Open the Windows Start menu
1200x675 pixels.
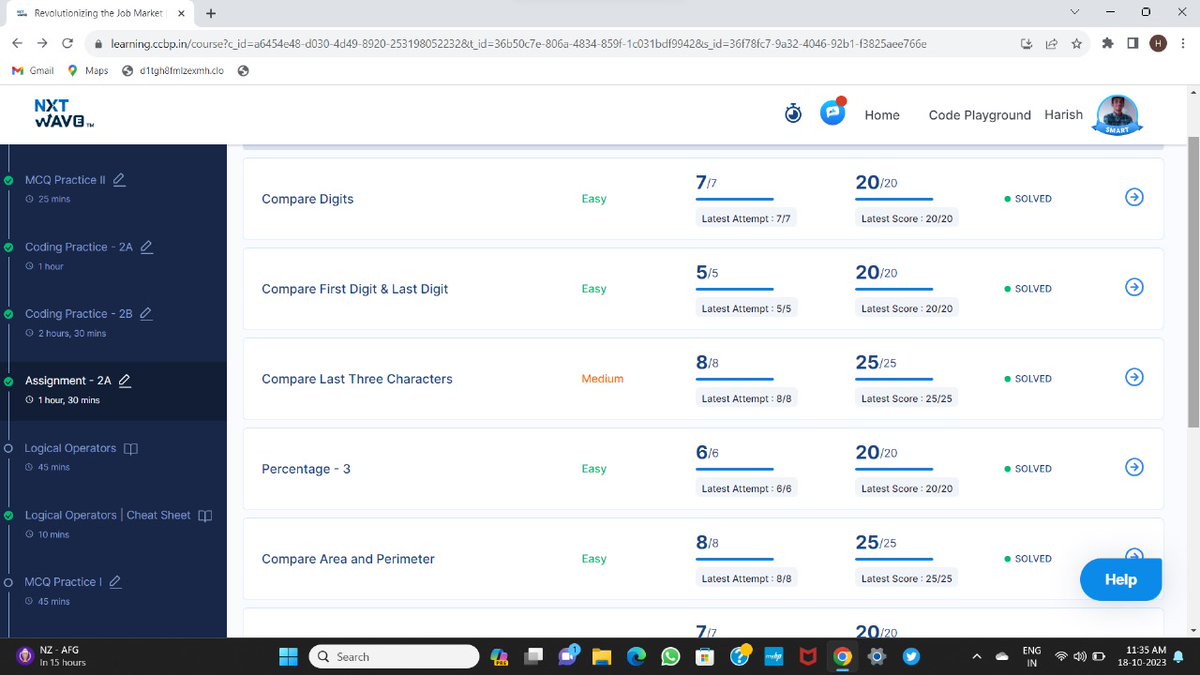[x=288, y=657]
